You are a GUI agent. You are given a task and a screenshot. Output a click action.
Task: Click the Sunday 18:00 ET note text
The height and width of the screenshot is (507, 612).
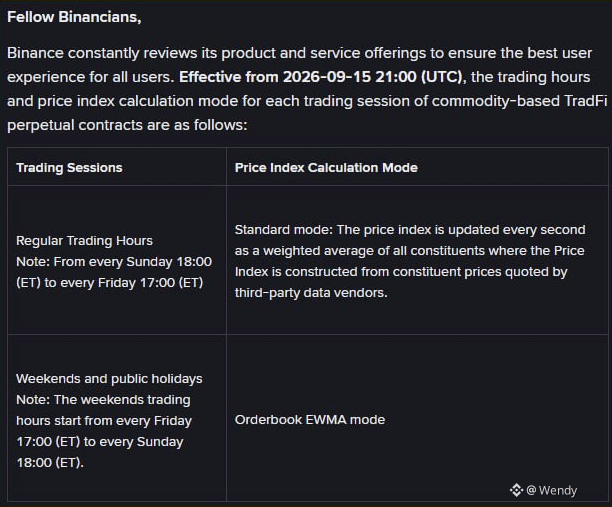pyautogui.click(x=114, y=262)
